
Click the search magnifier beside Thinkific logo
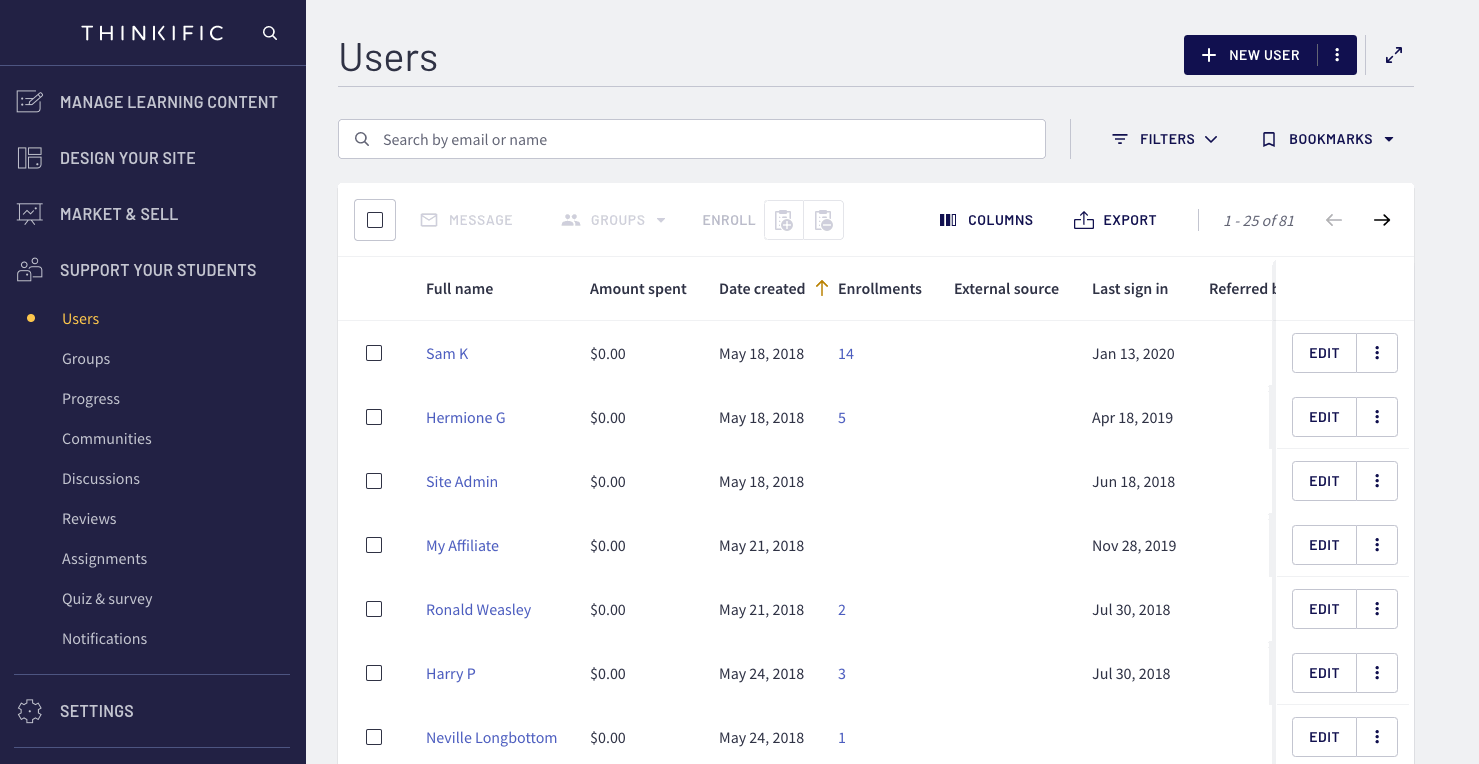click(x=270, y=33)
